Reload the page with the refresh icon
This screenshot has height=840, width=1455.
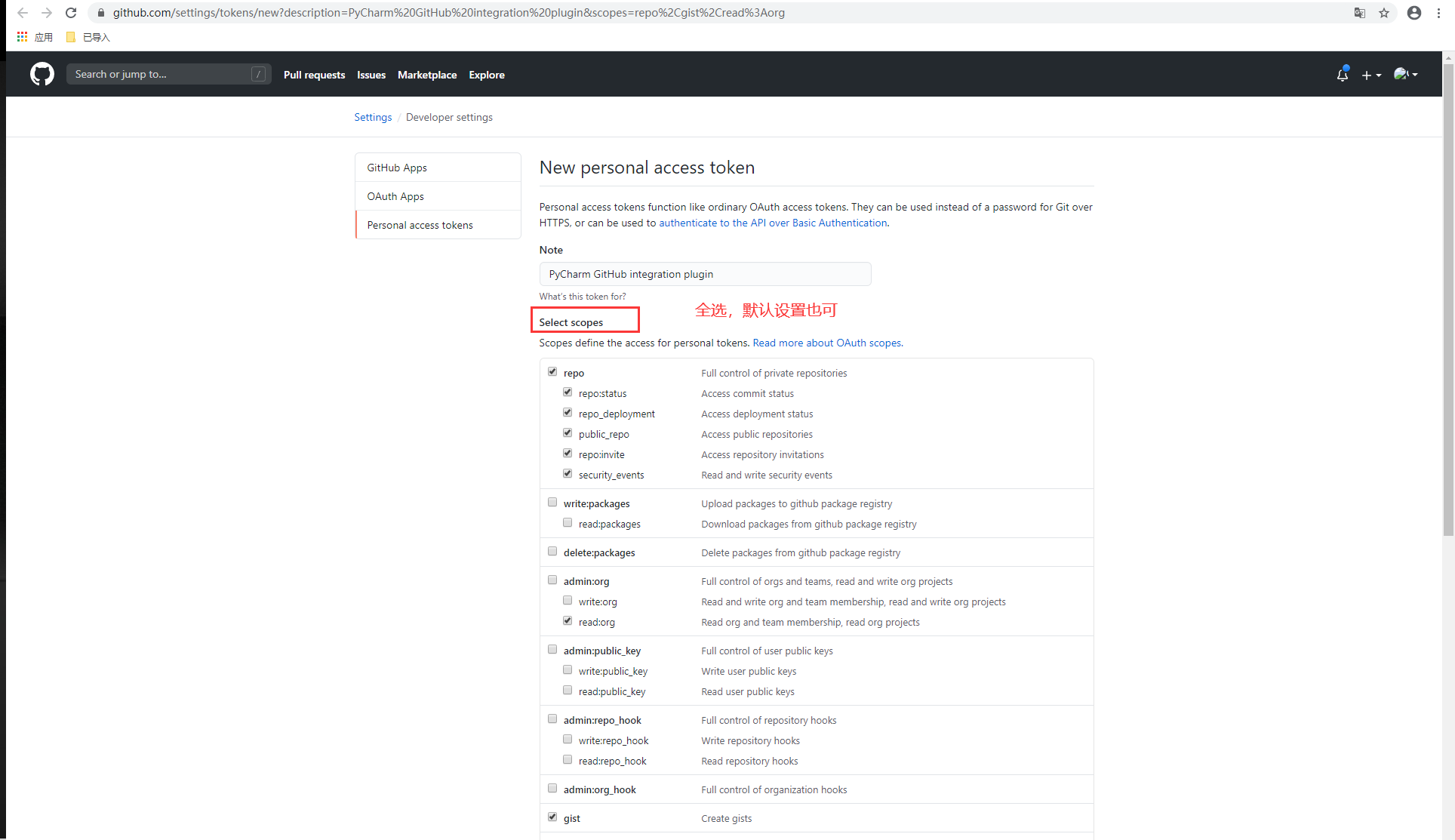click(x=71, y=13)
